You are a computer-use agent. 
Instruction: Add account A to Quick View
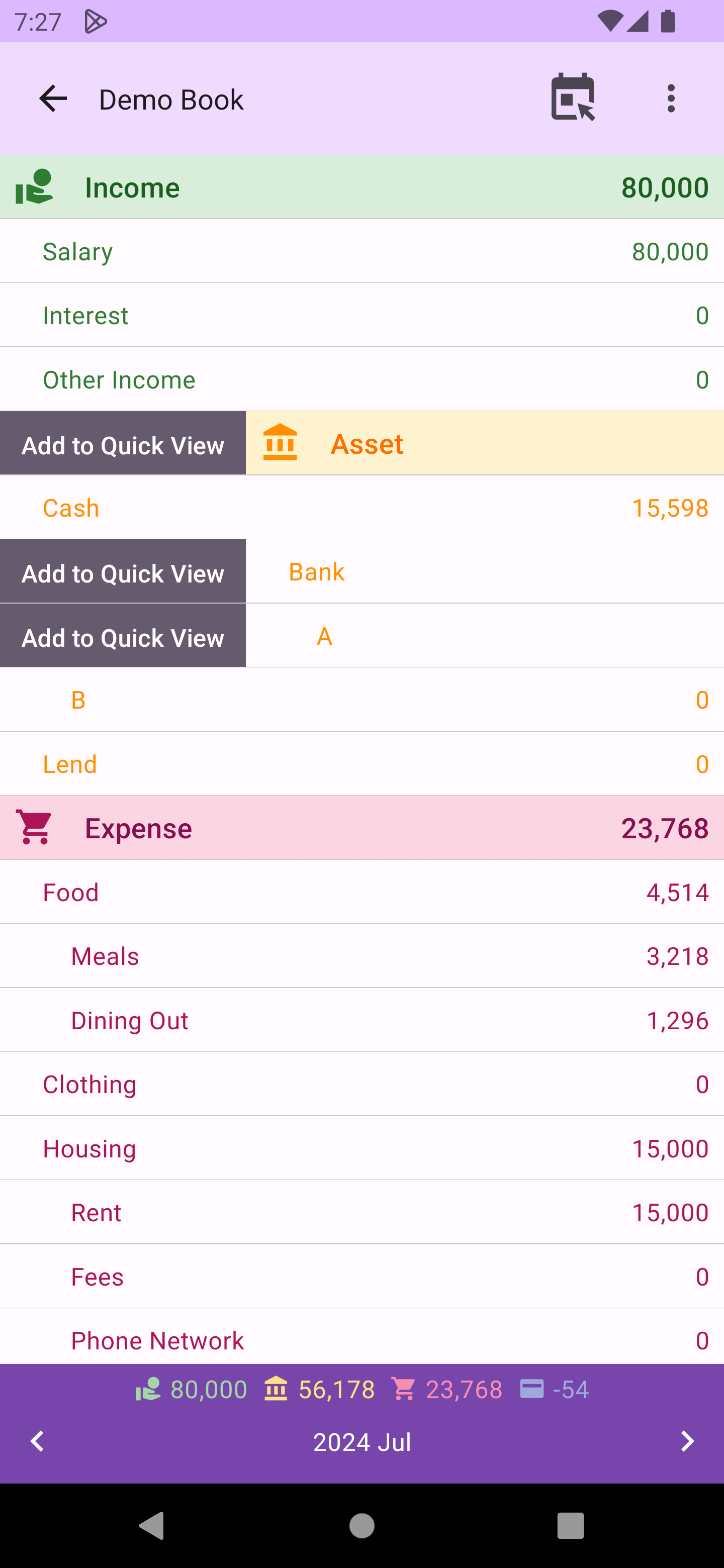123,636
